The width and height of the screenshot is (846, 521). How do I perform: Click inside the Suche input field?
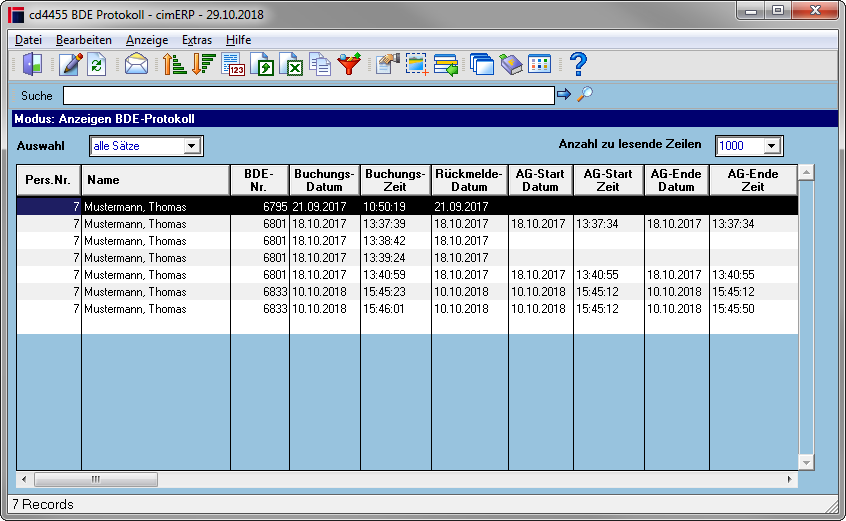[309, 95]
